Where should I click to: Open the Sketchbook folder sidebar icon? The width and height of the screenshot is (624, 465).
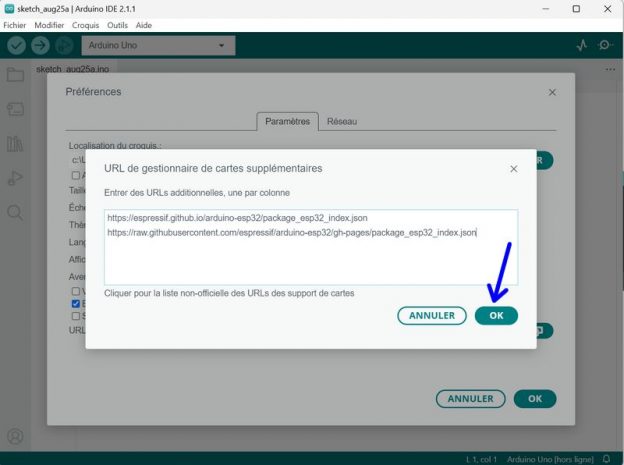click(15, 75)
